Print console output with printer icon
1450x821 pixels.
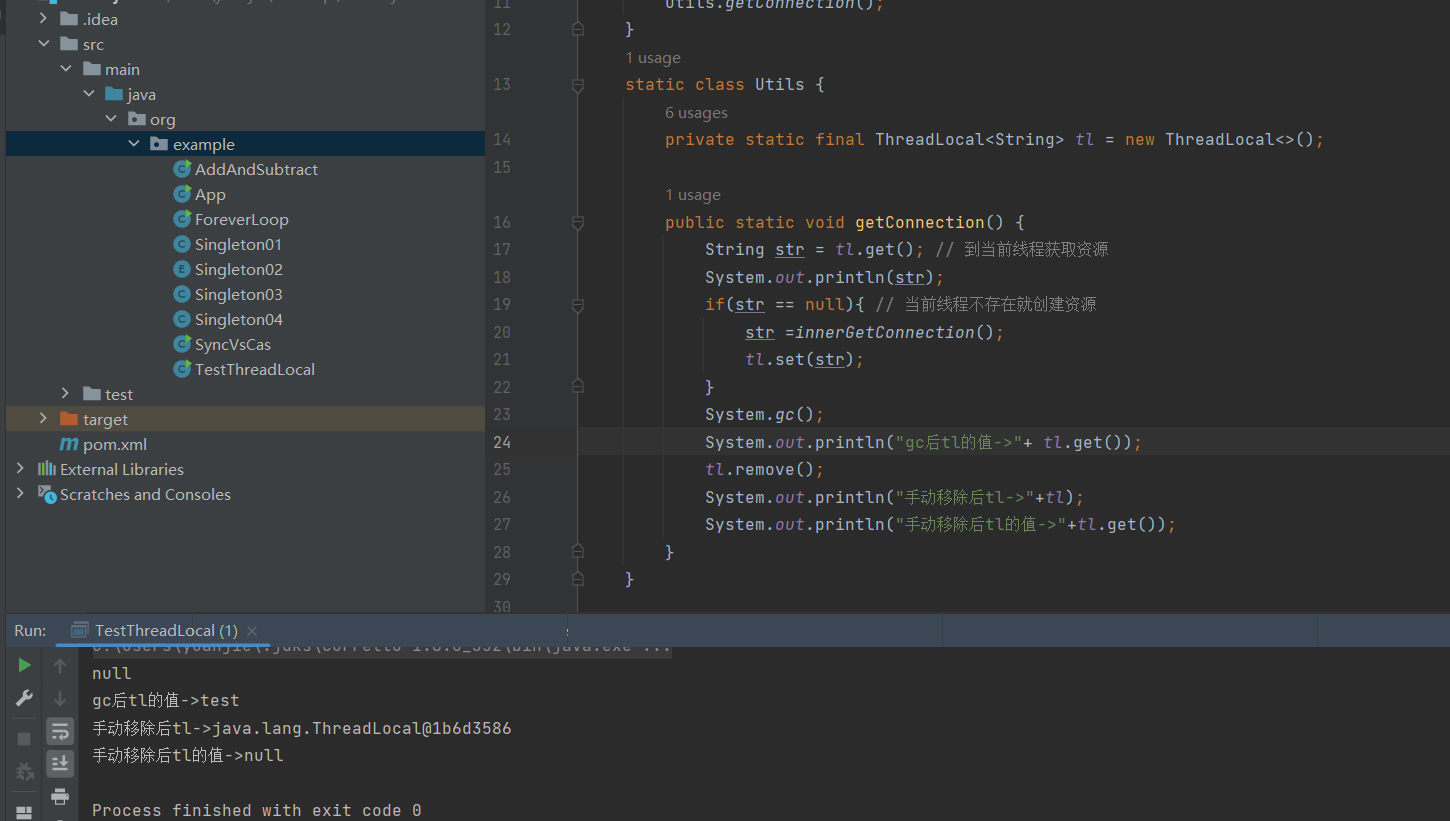coord(60,797)
